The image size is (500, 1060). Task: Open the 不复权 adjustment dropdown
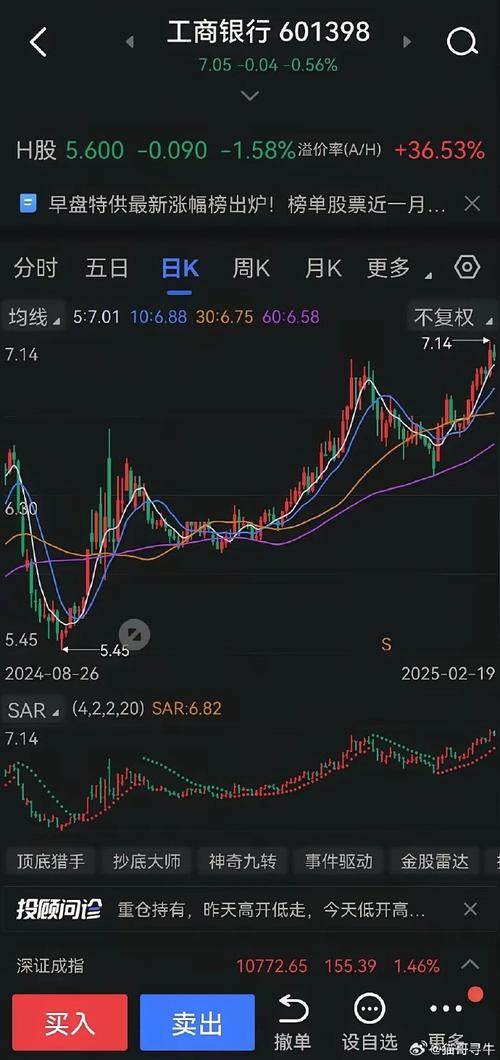(451, 316)
